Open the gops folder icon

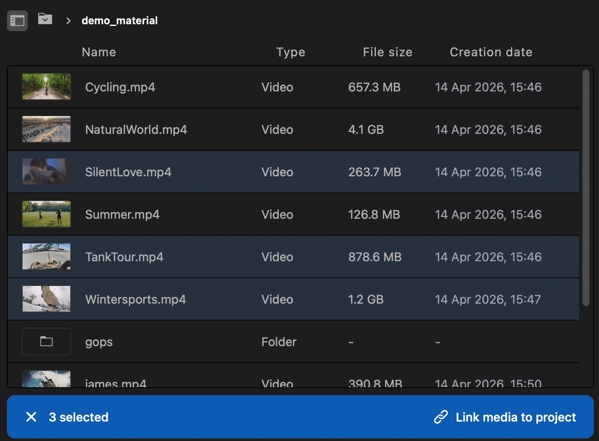[x=46, y=341]
